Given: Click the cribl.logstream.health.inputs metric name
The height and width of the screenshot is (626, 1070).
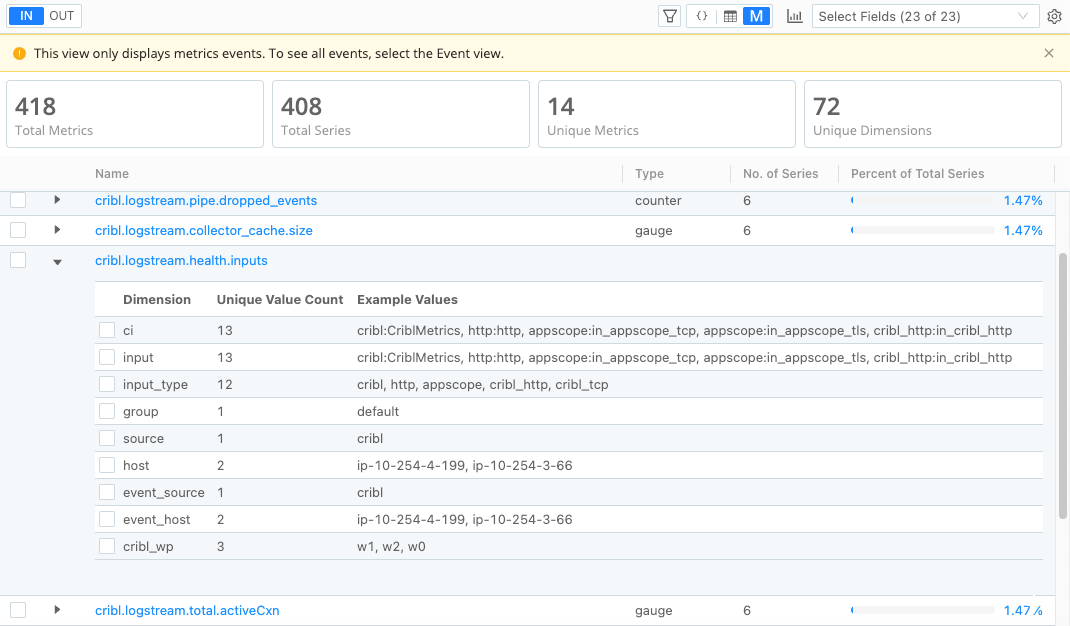Looking at the screenshot, I should [181, 260].
